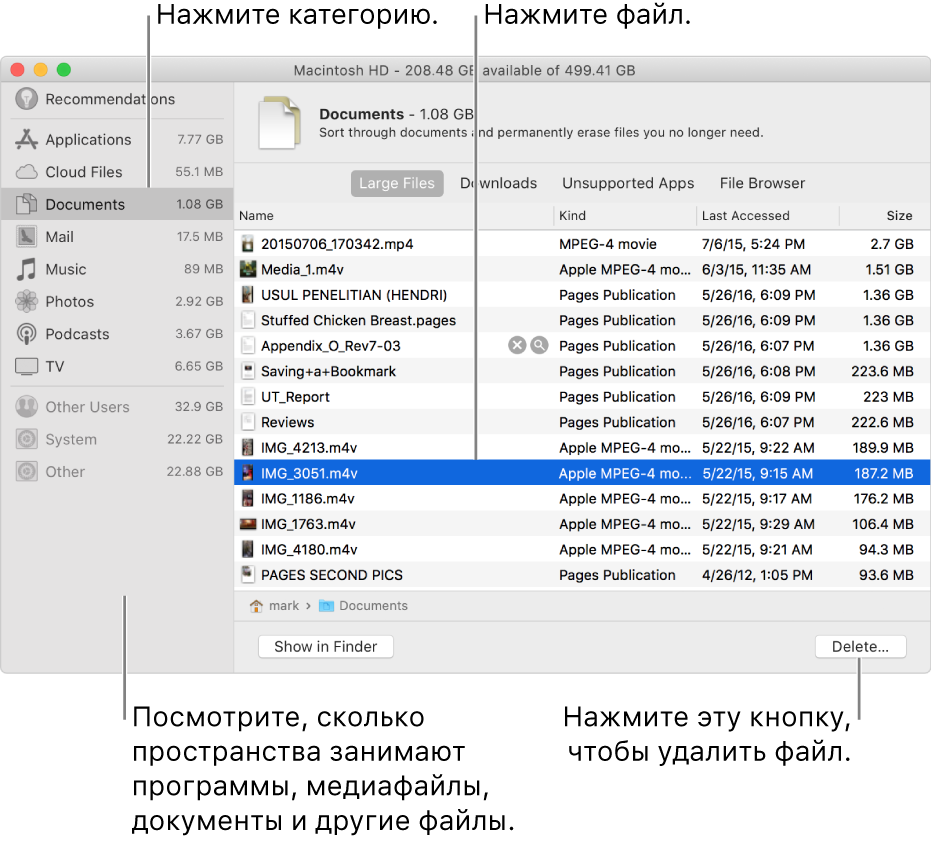Select the Recommendations sidebar label

110,99
